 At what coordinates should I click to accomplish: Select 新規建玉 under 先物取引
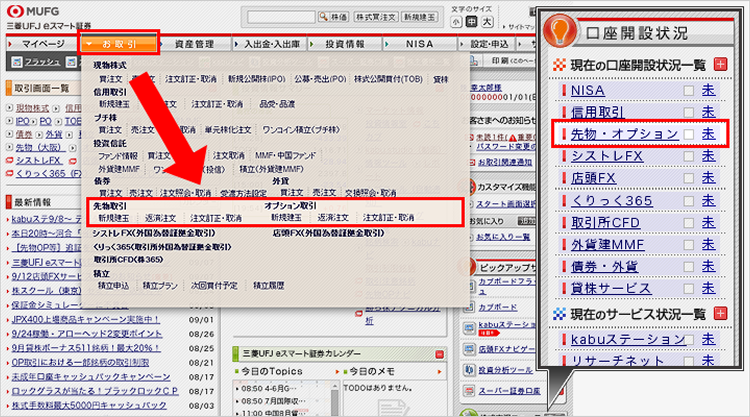[112, 217]
